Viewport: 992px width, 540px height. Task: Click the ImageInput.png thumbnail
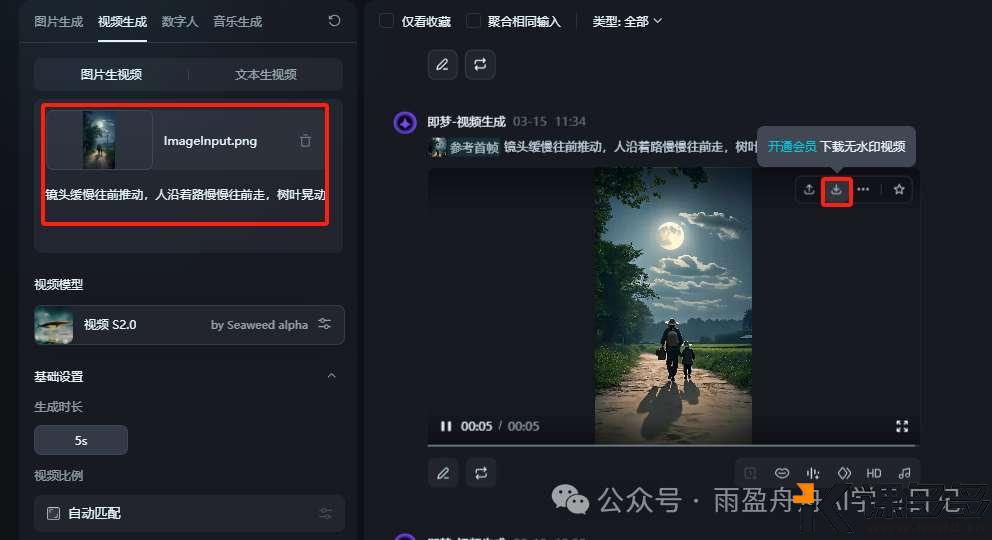tap(99, 140)
